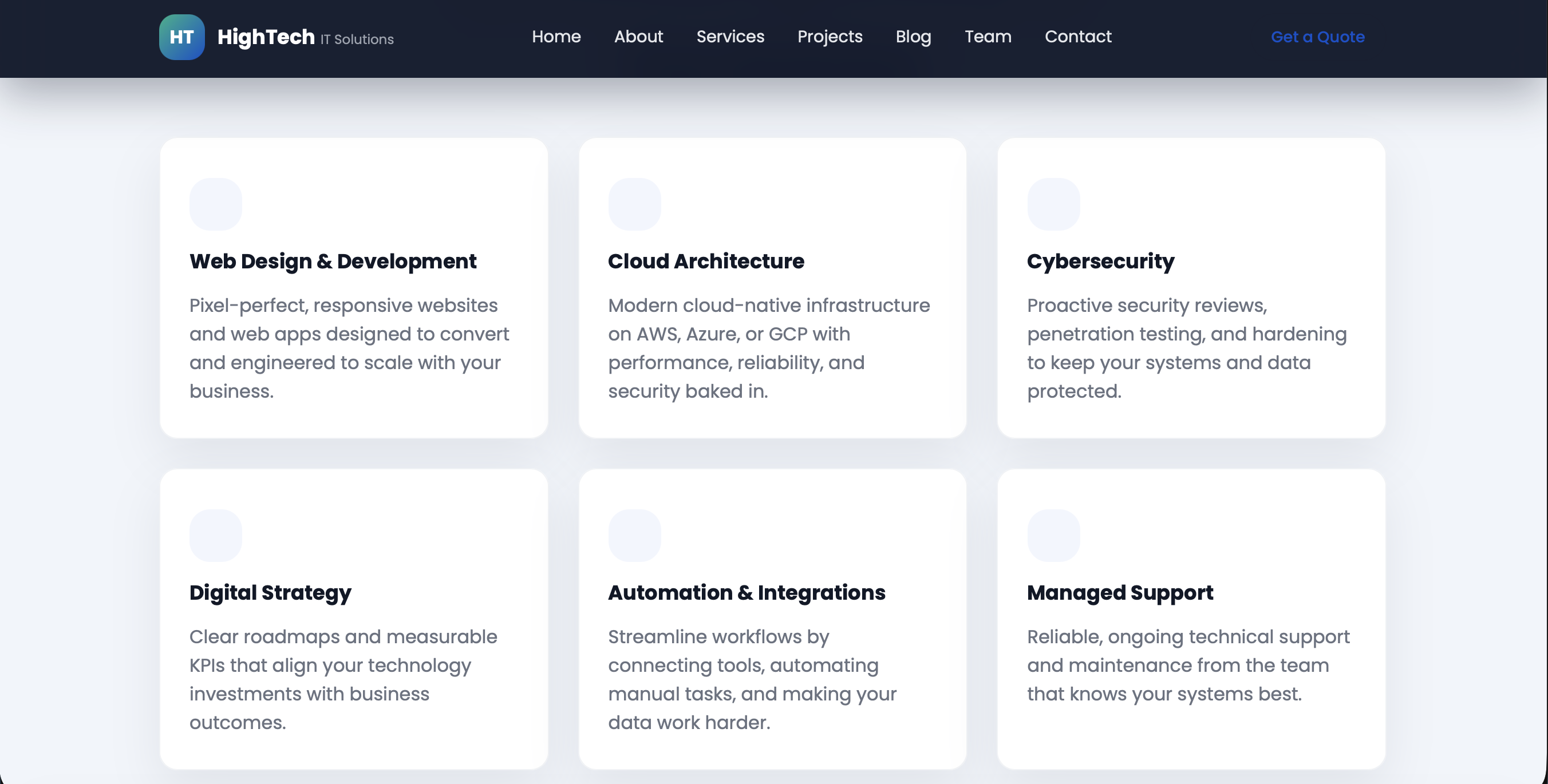Click the Cybersecurity card icon
1548x784 pixels.
pos(1053,204)
